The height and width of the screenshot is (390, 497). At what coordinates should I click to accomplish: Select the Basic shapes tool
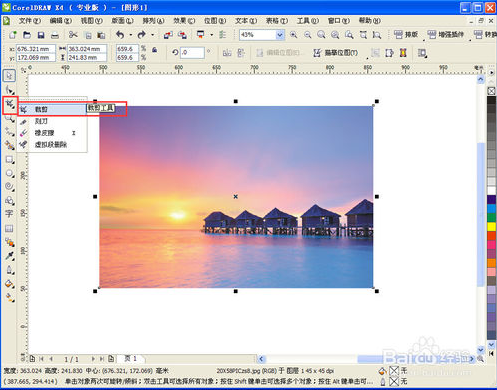pos(9,200)
